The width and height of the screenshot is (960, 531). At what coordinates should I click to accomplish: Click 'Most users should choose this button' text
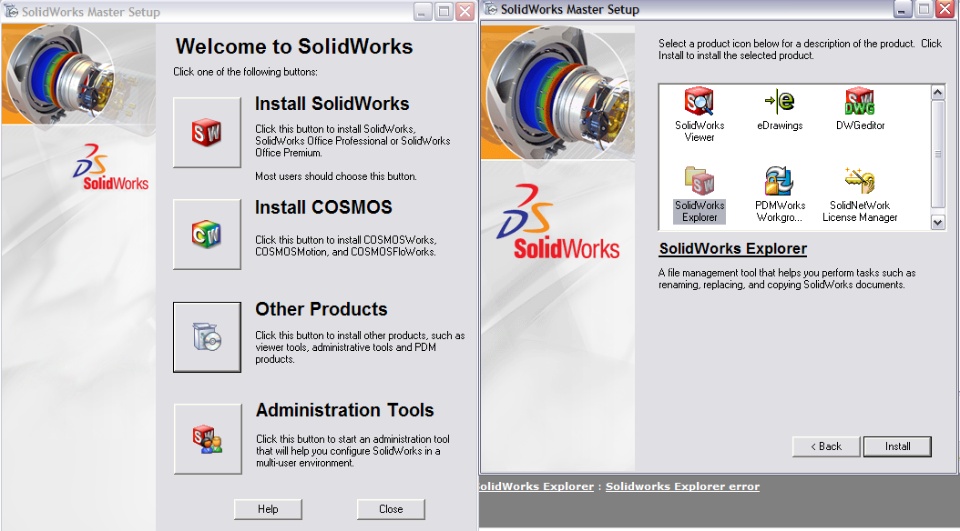click(x=336, y=176)
